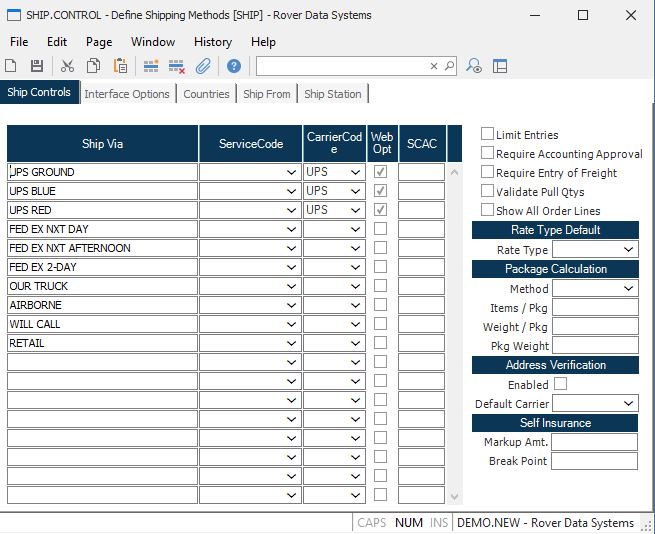Click the Save floppy disk icon
655x534 pixels.
pyautogui.click(x=37, y=66)
